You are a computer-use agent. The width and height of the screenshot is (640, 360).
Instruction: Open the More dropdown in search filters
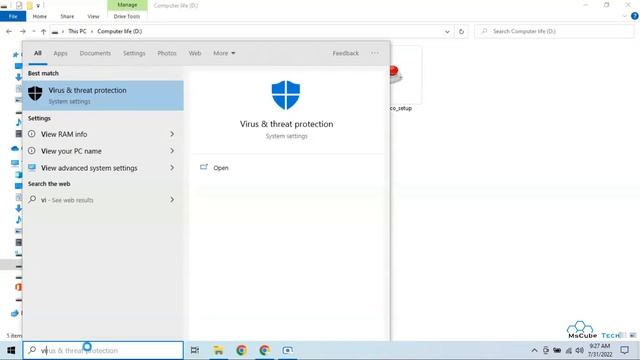(x=224, y=53)
